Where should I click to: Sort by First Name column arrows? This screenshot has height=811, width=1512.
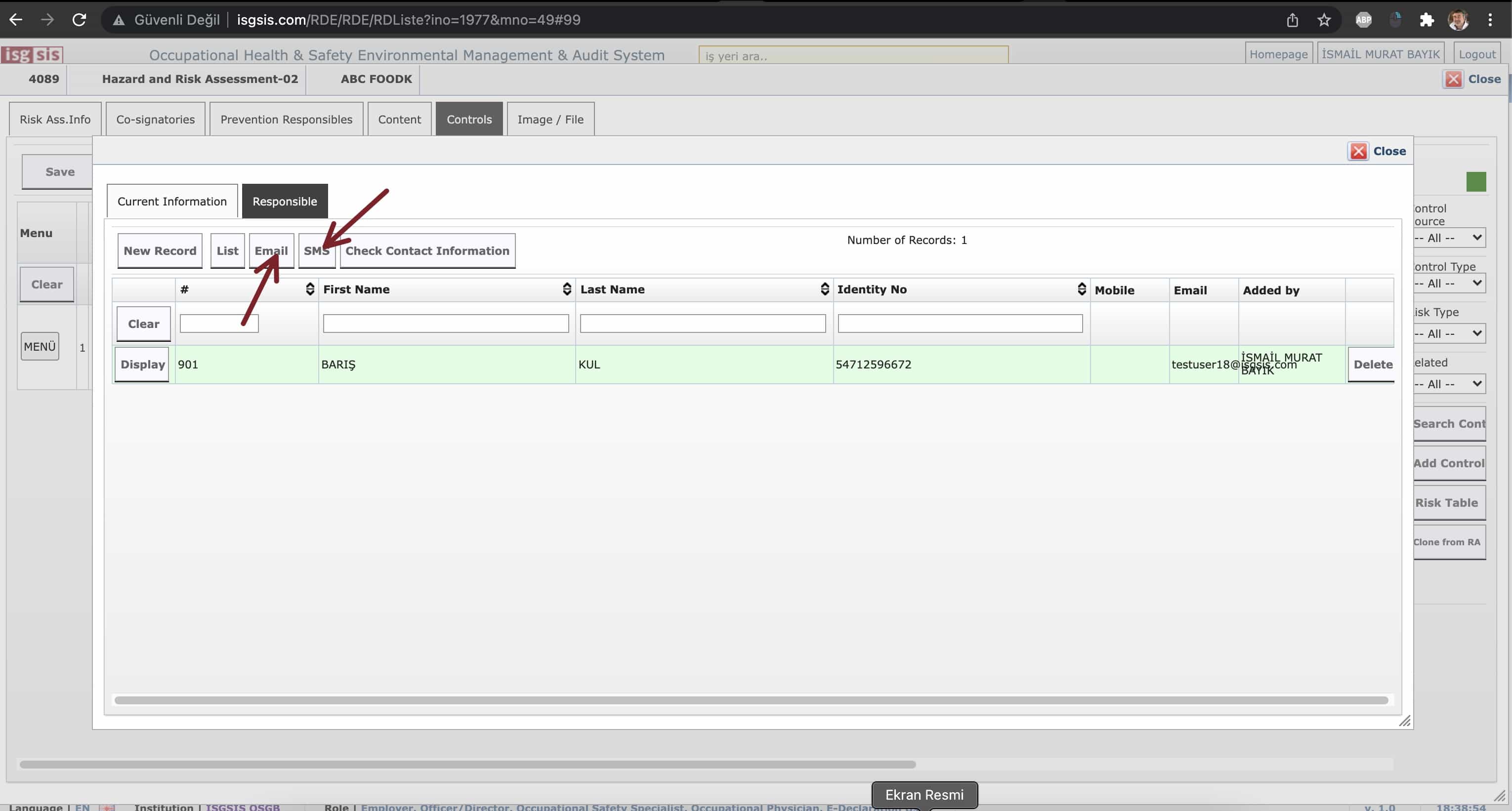click(x=566, y=289)
